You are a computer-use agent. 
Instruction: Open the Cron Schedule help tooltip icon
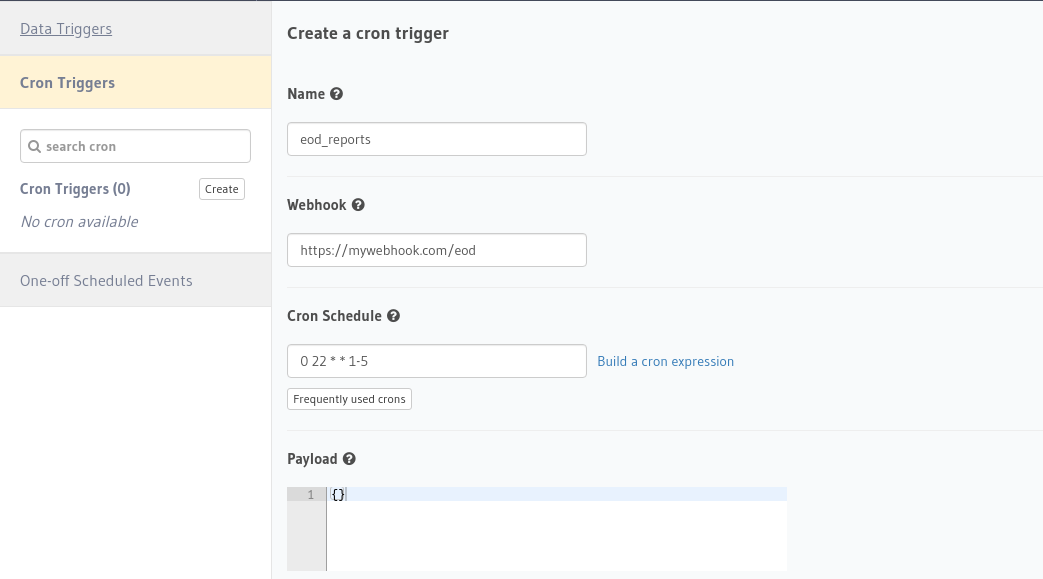pos(393,316)
